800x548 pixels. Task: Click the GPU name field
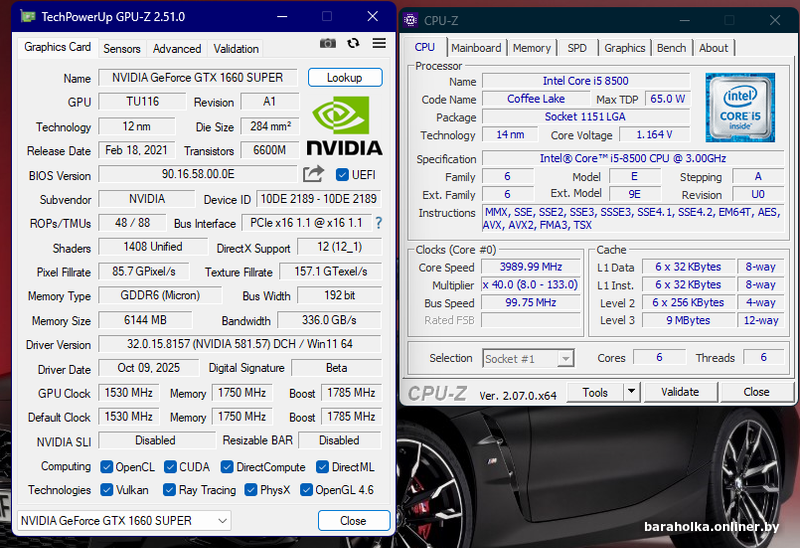tap(197, 78)
